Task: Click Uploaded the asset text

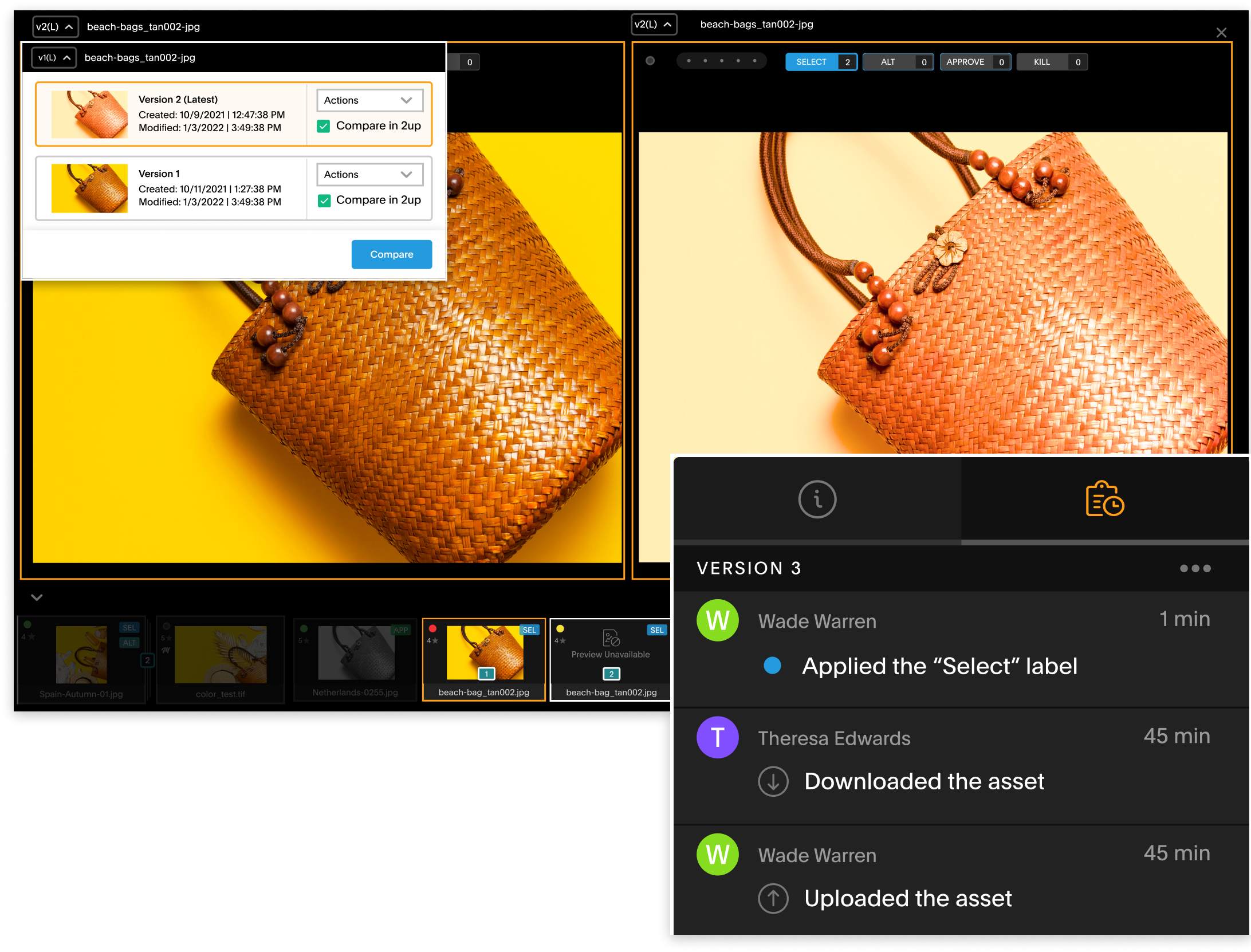Action: (908, 898)
